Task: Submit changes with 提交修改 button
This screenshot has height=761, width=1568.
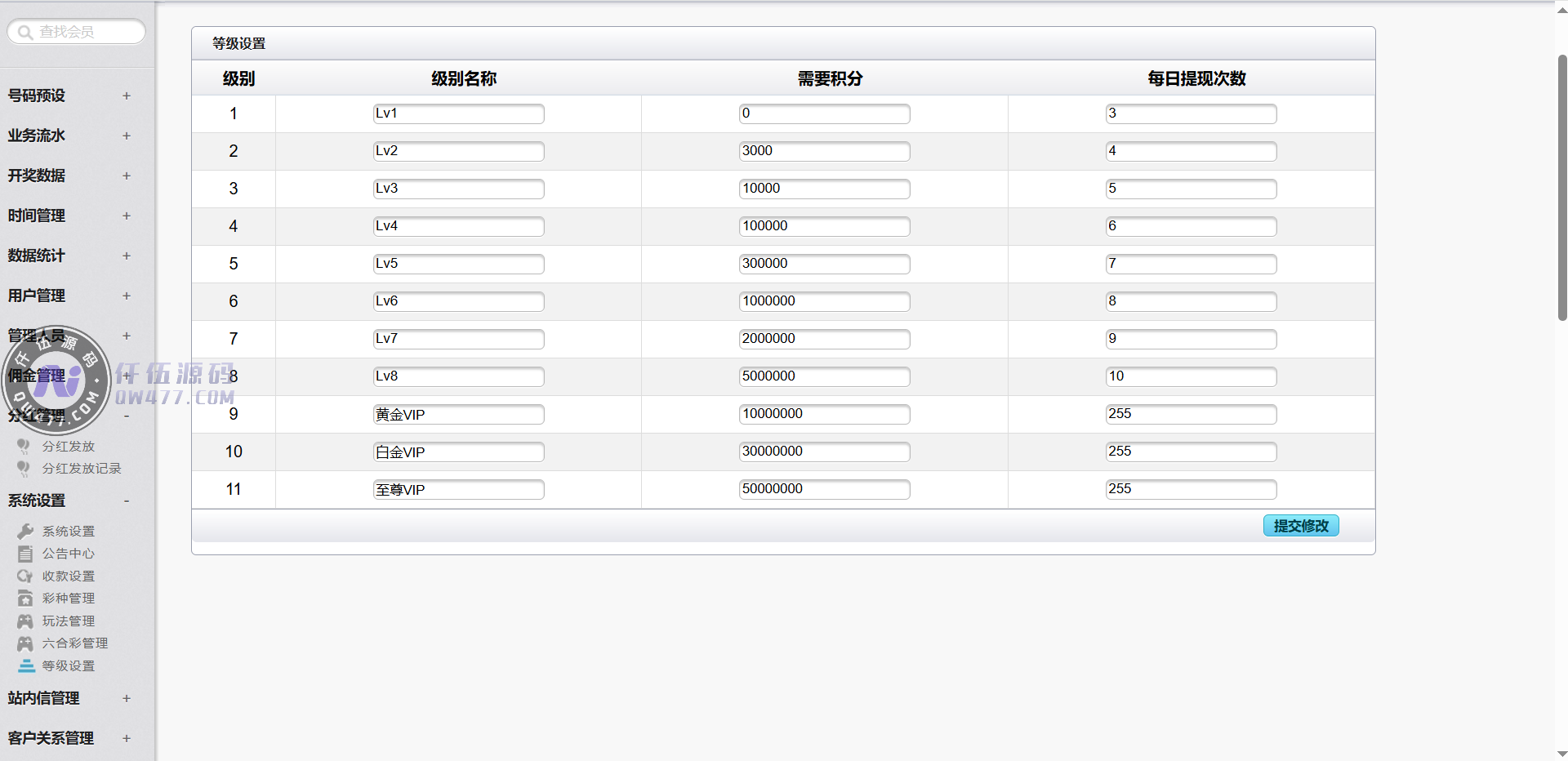Action: point(1300,526)
